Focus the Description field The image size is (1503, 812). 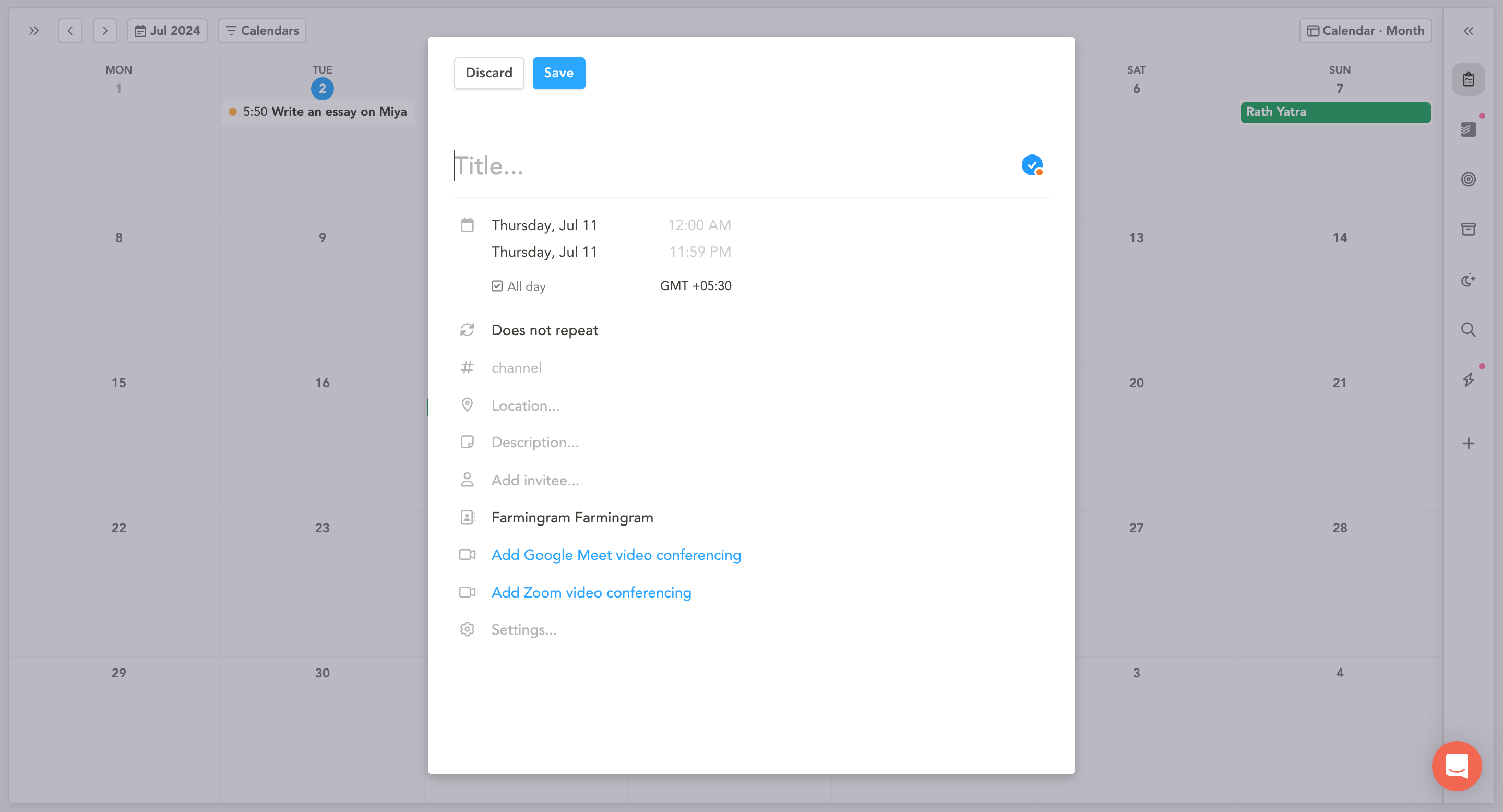pyautogui.click(x=535, y=442)
